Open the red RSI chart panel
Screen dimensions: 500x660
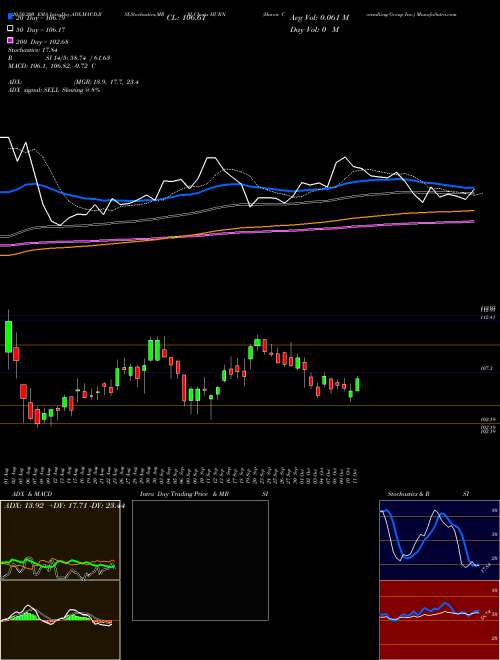439,620
